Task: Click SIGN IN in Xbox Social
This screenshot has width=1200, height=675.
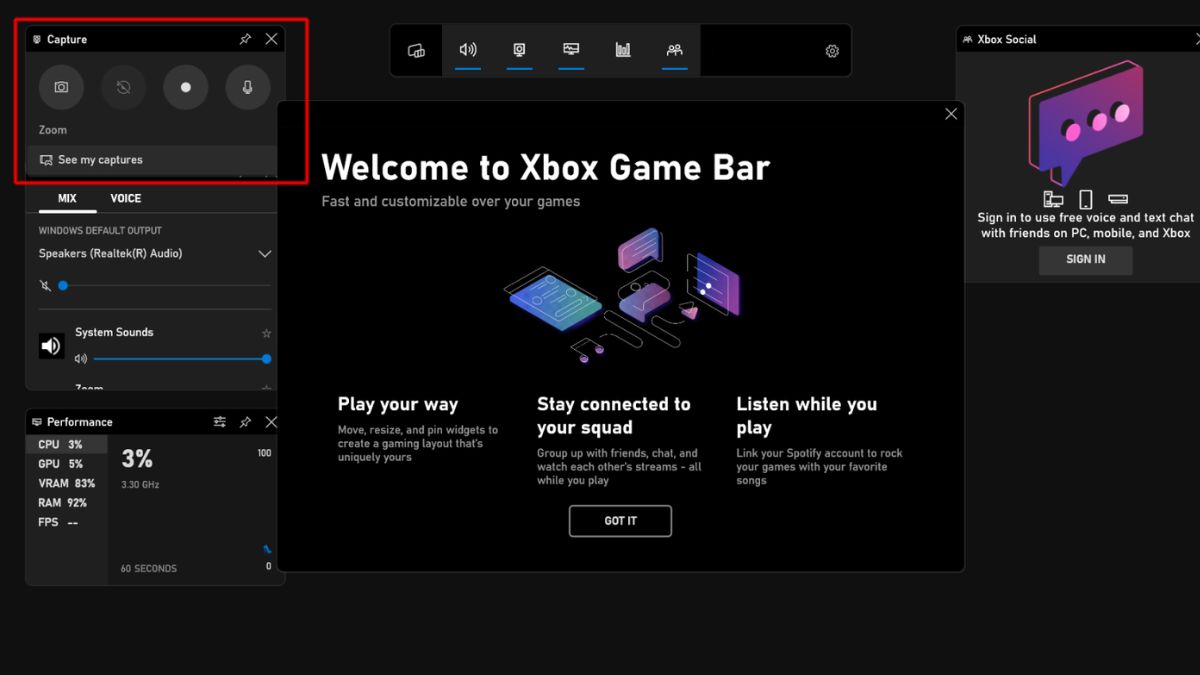Action: pos(1086,259)
